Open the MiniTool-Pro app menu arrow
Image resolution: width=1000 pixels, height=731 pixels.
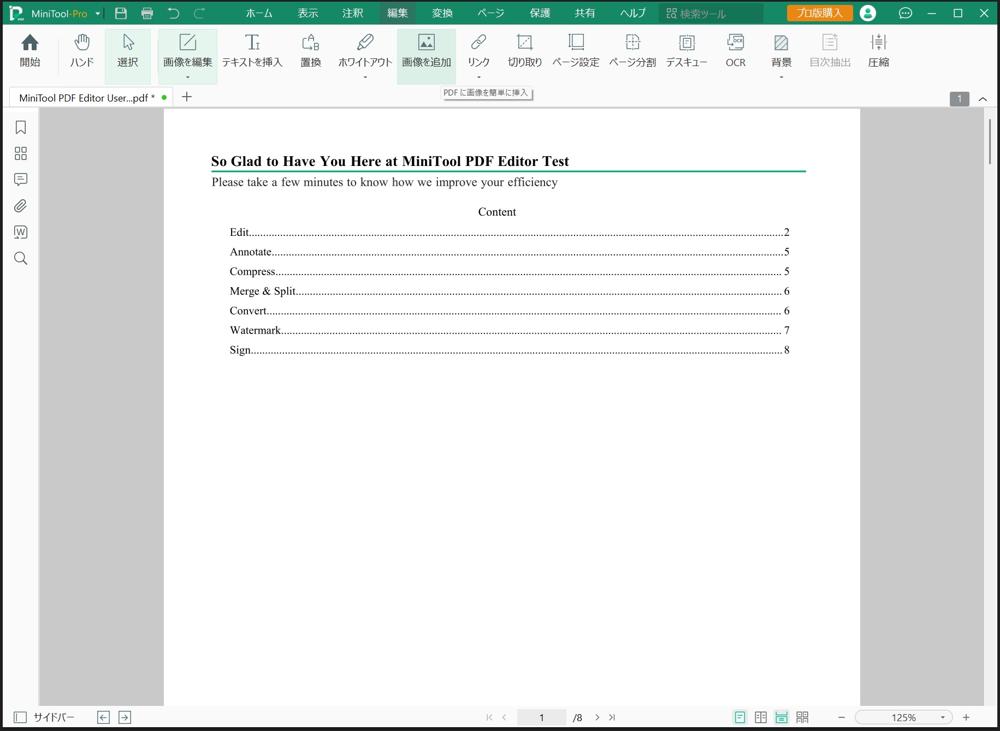98,13
